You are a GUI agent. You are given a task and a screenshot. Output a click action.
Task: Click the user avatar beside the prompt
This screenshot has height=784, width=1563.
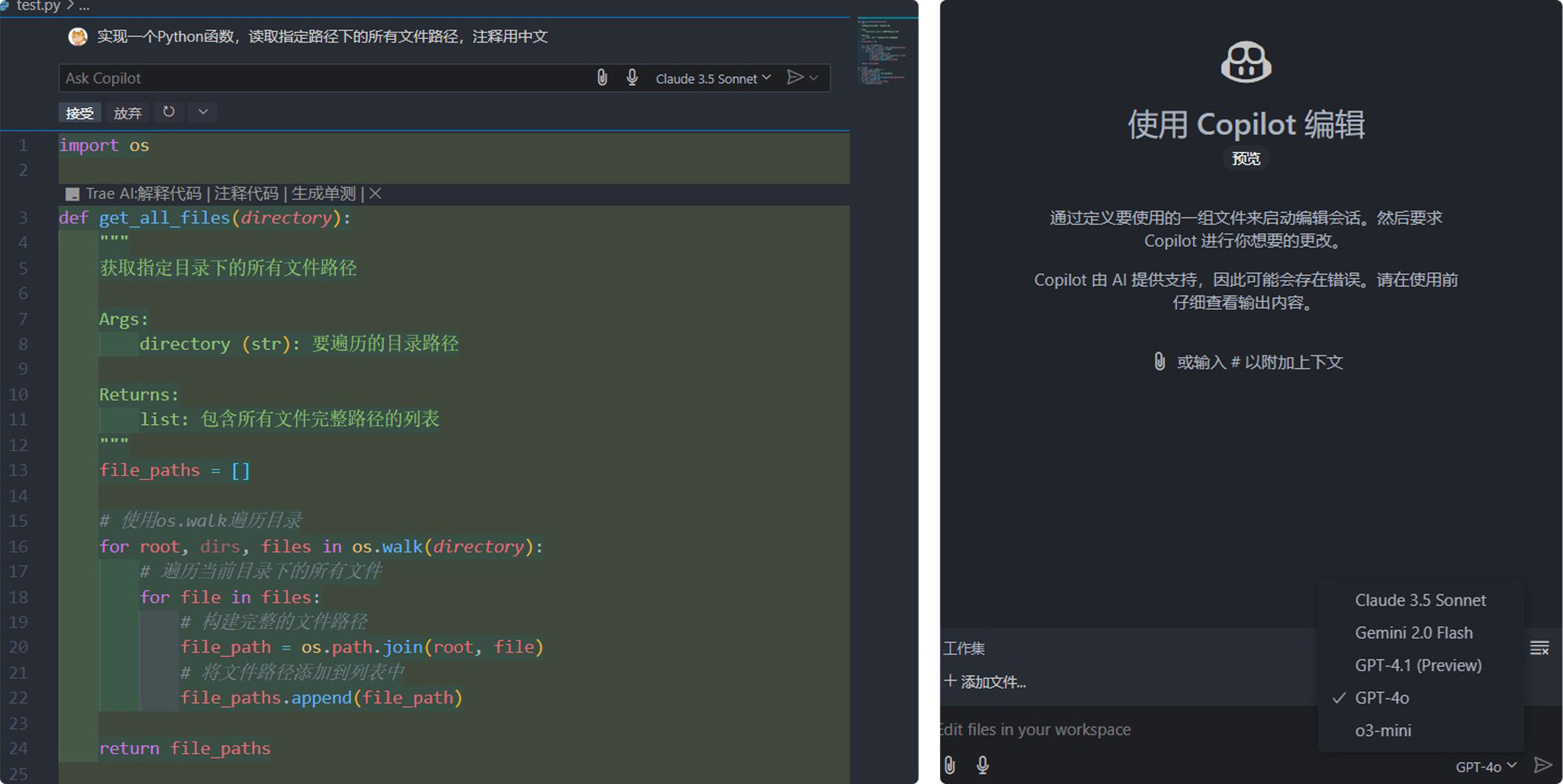(x=78, y=37)
